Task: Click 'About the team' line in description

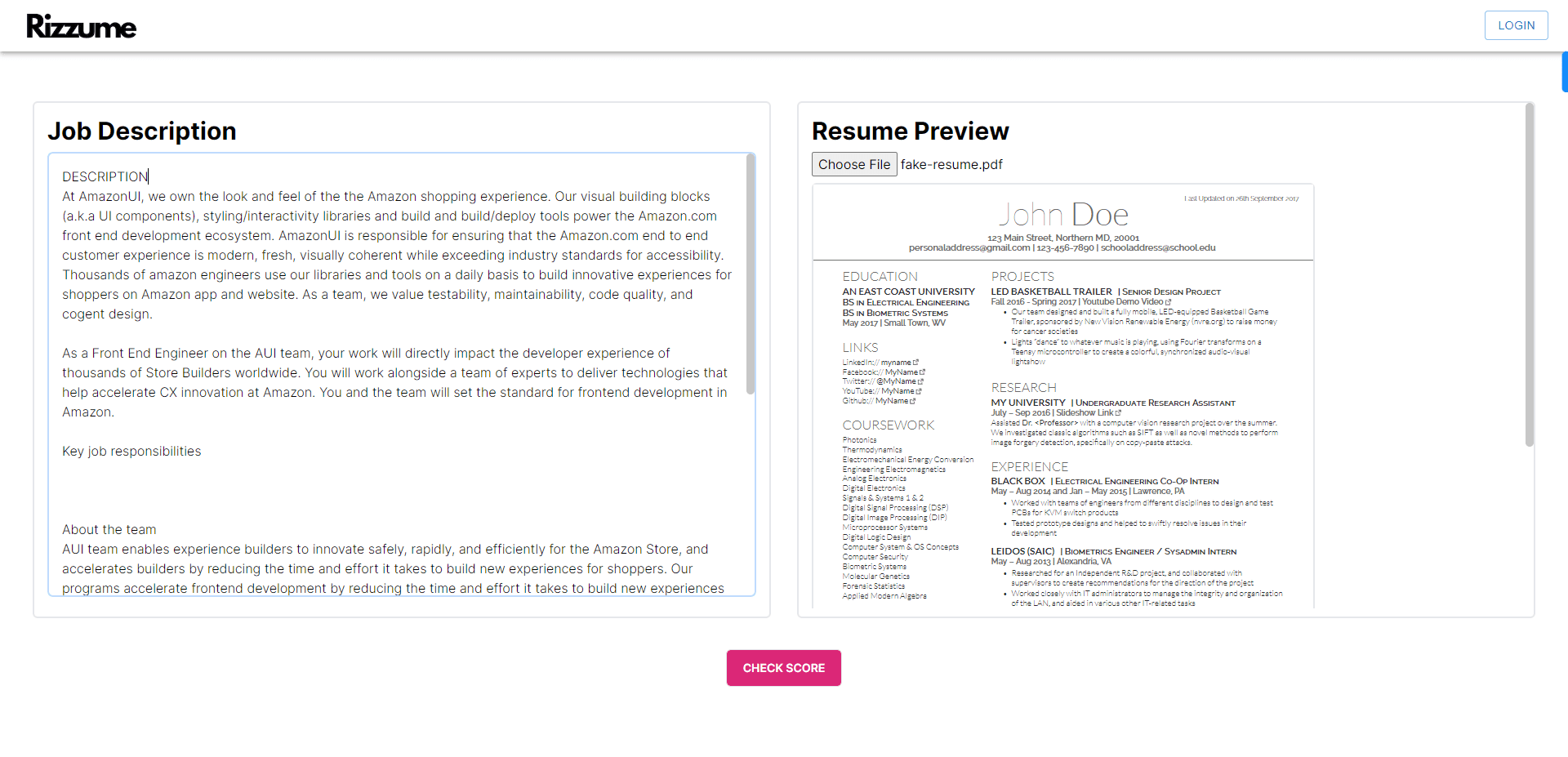Action: coord(109,530)
